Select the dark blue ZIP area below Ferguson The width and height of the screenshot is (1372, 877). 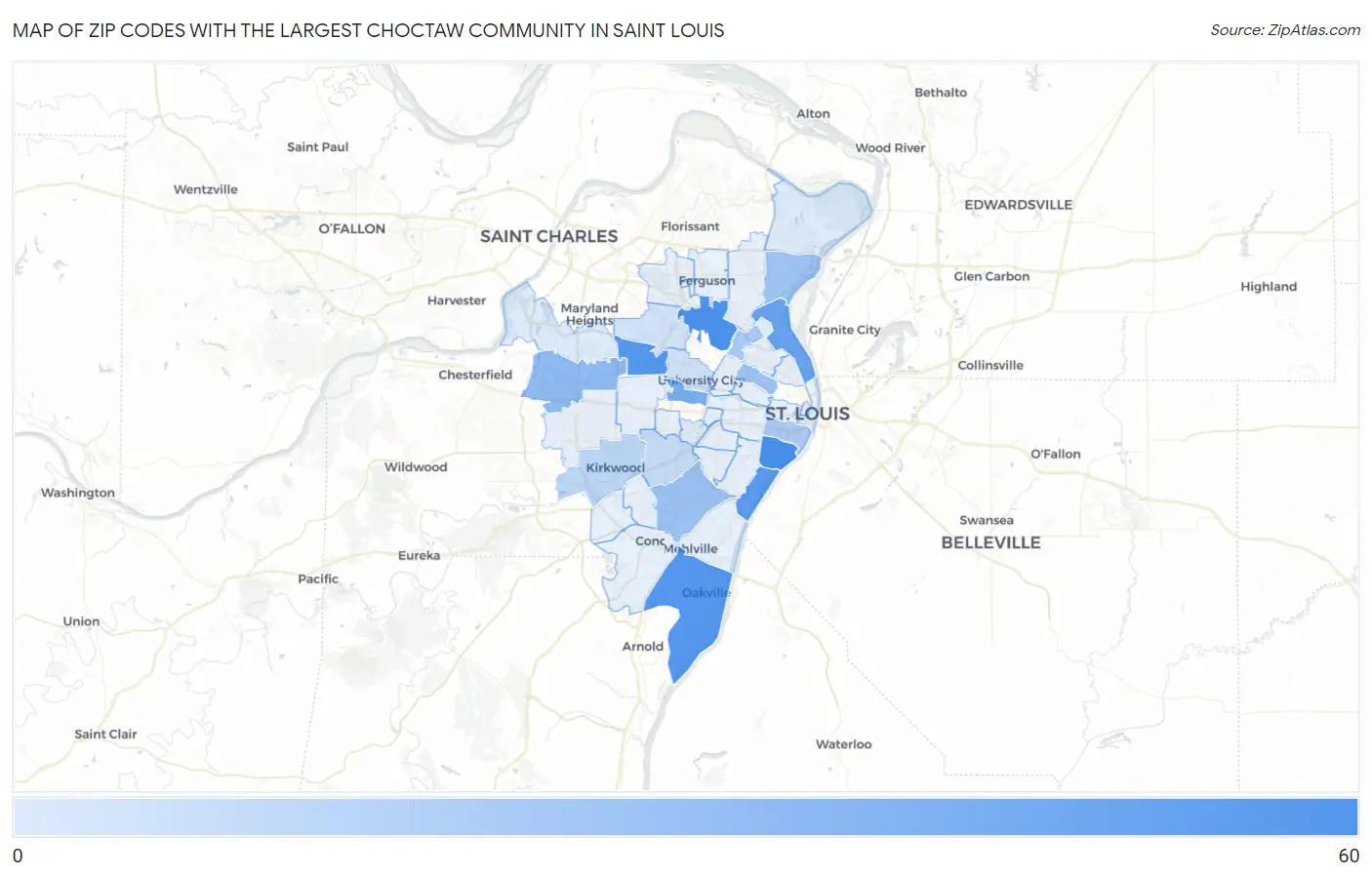(709, 322)
